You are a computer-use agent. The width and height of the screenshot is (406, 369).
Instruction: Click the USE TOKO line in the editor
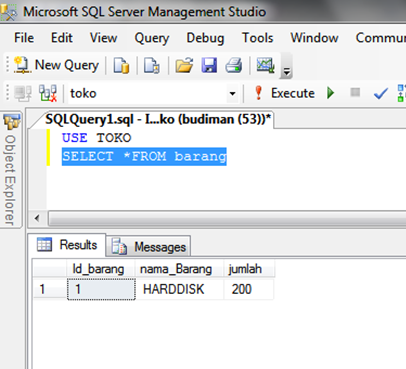(x=97, y=138)
